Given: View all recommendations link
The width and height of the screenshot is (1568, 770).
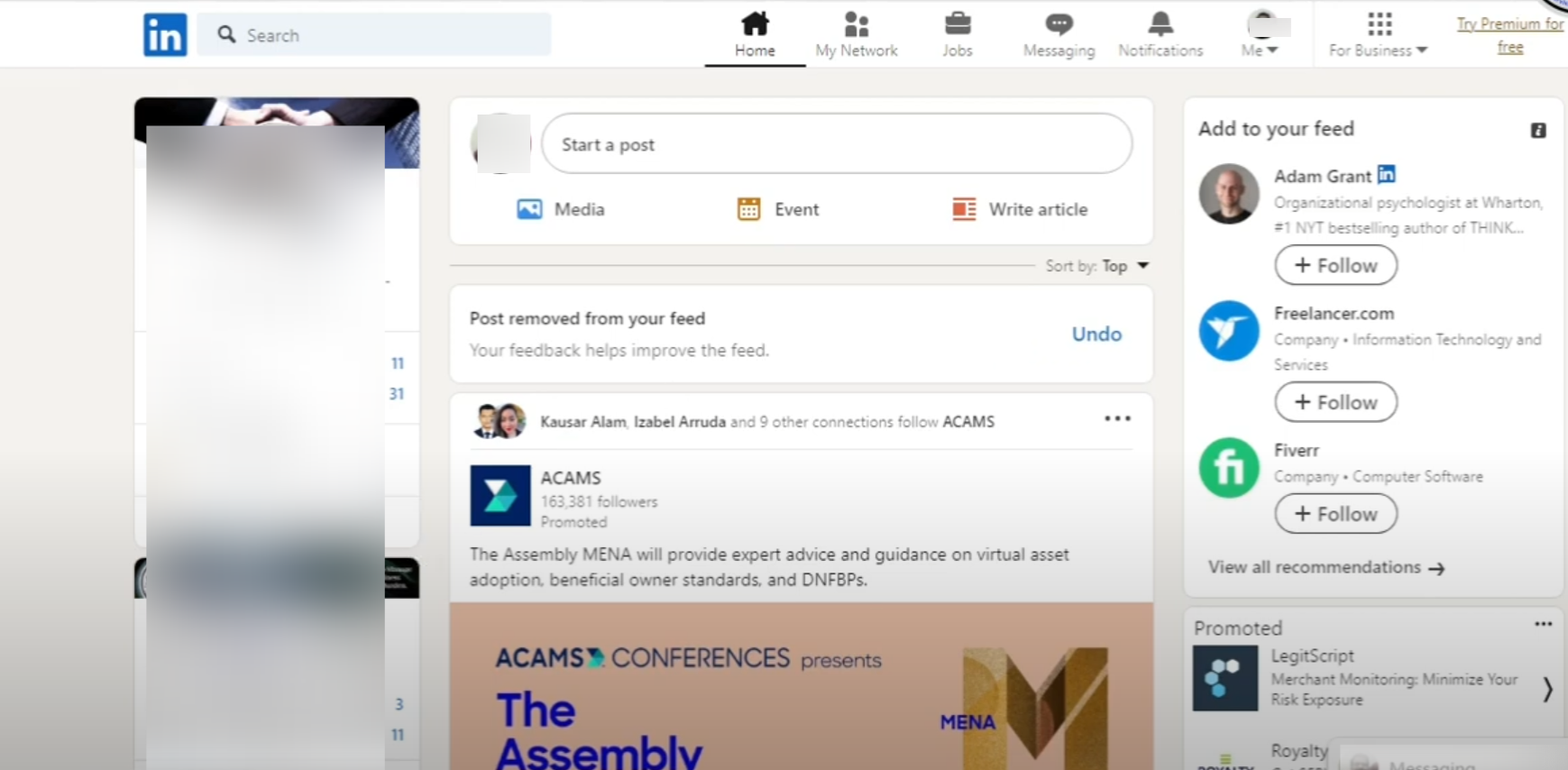Looking at the screenshot, I should pos(1325,567).
